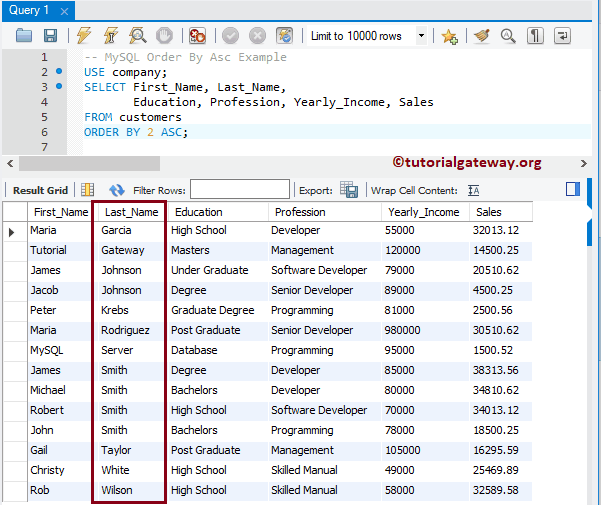This screenshot has width=601, height=505.
Task: Toggle the auto-commit mode button
Action: coord(284,36)
